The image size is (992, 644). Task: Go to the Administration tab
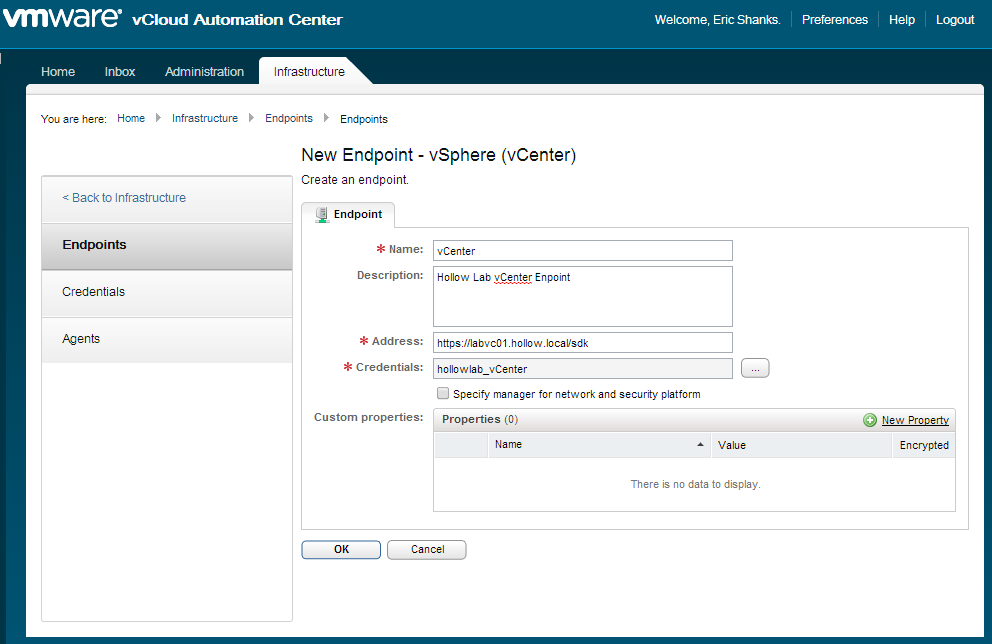pyautogui.click(x=204, y=72)
